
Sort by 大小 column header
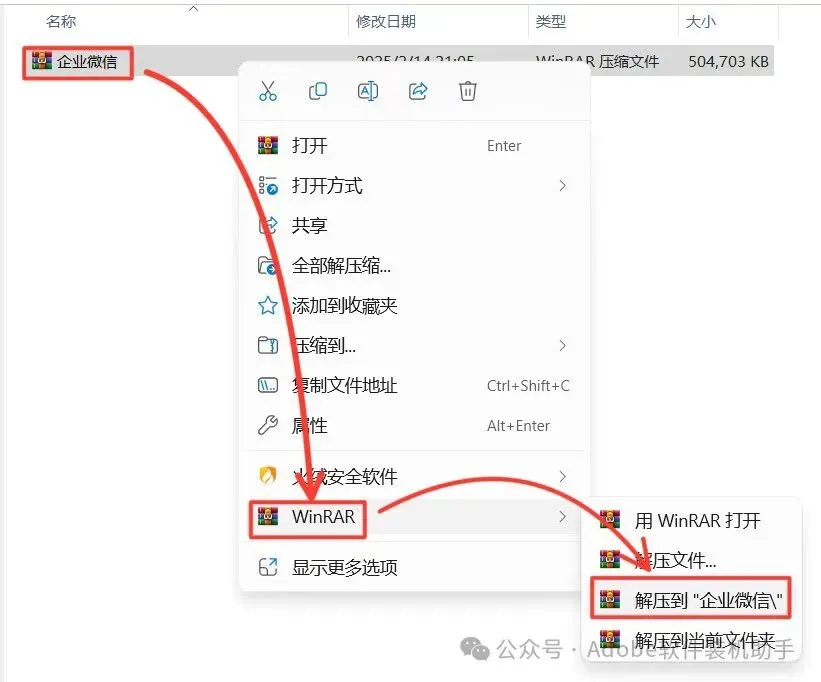[701, 21]
